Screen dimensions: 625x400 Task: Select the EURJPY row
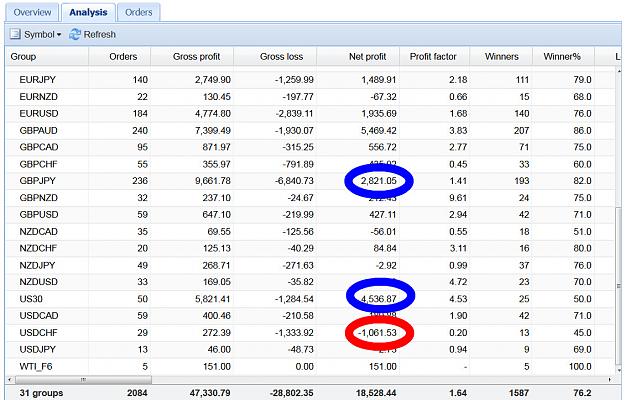coord(310,80)
